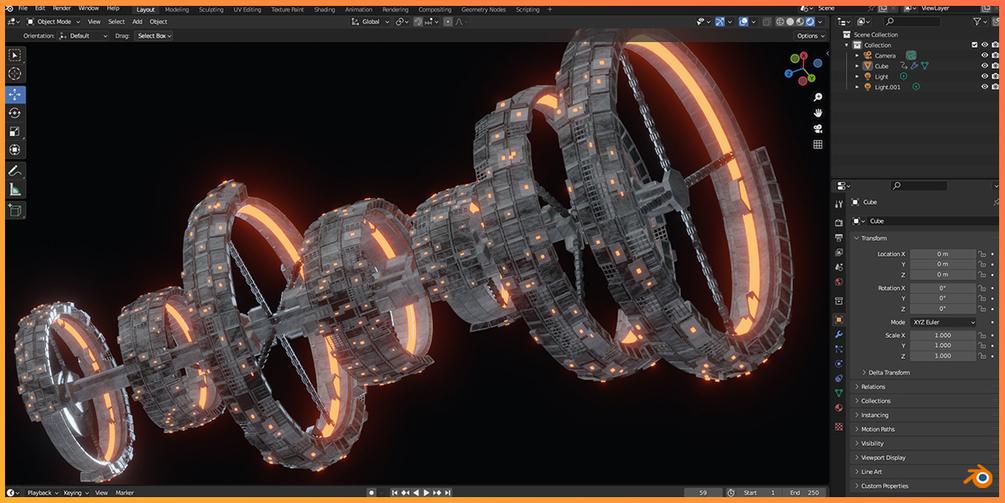Screen dimensions: 1005x503
Task: Select the Add Cube tool
Action: pyautogui.click(x=15, y=210)
